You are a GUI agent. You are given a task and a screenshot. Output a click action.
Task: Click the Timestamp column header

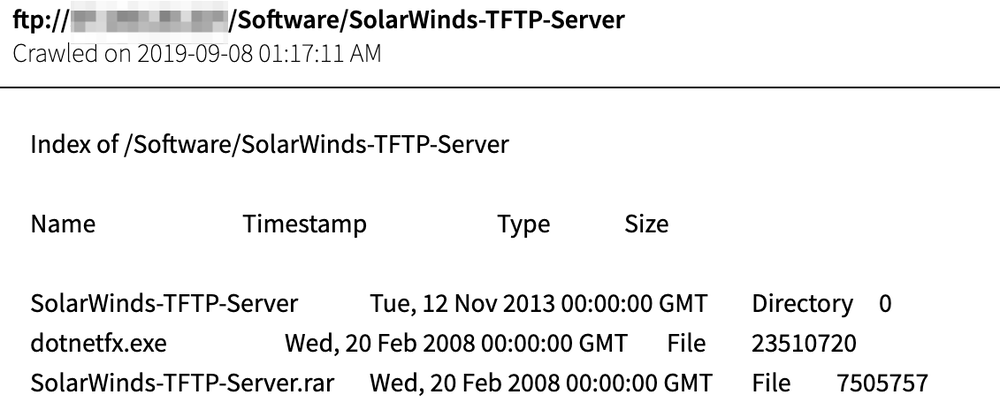click(305, 224)
